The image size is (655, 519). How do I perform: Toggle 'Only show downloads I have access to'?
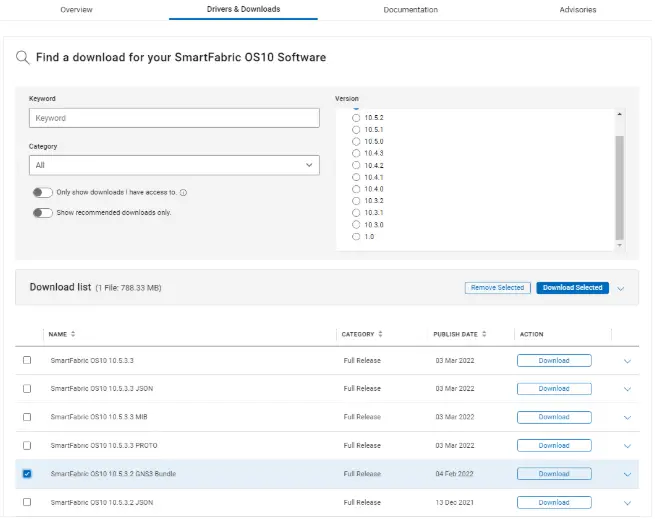coord(43,193)
